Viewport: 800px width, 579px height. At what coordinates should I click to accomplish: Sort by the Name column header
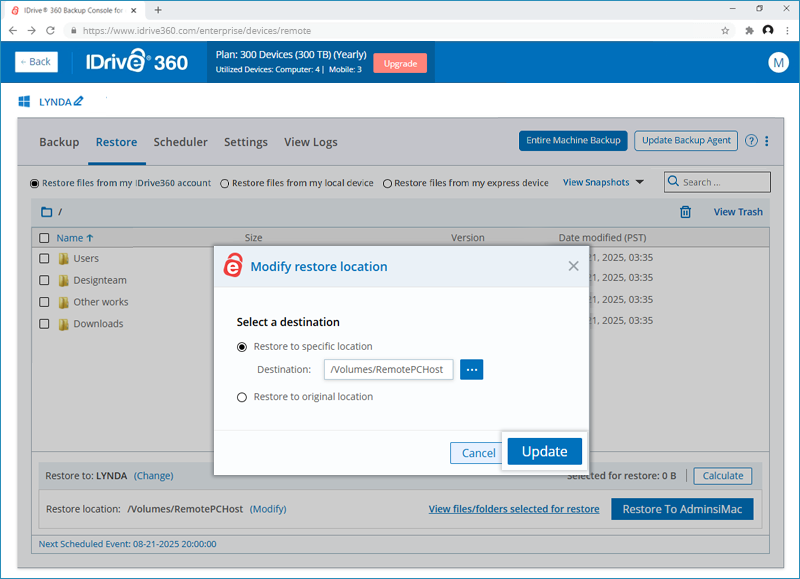(74, 238)
